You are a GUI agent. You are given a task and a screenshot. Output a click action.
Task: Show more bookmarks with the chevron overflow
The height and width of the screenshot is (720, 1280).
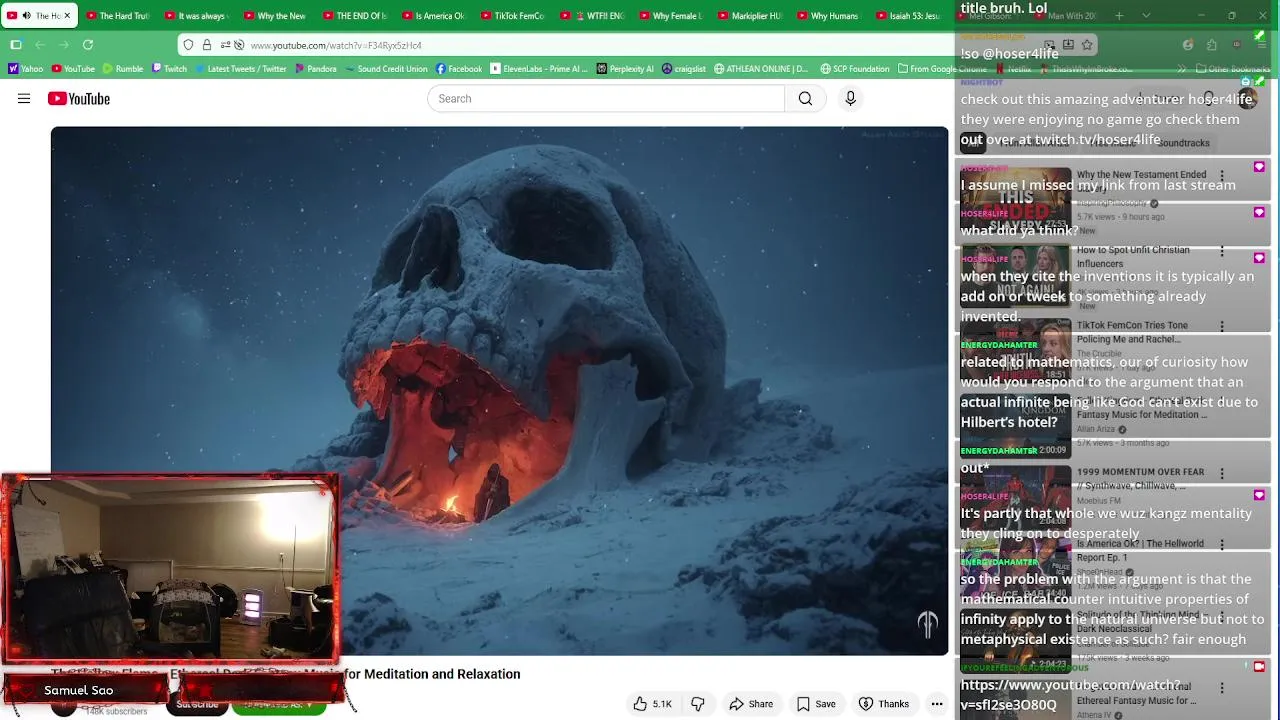1182,69
